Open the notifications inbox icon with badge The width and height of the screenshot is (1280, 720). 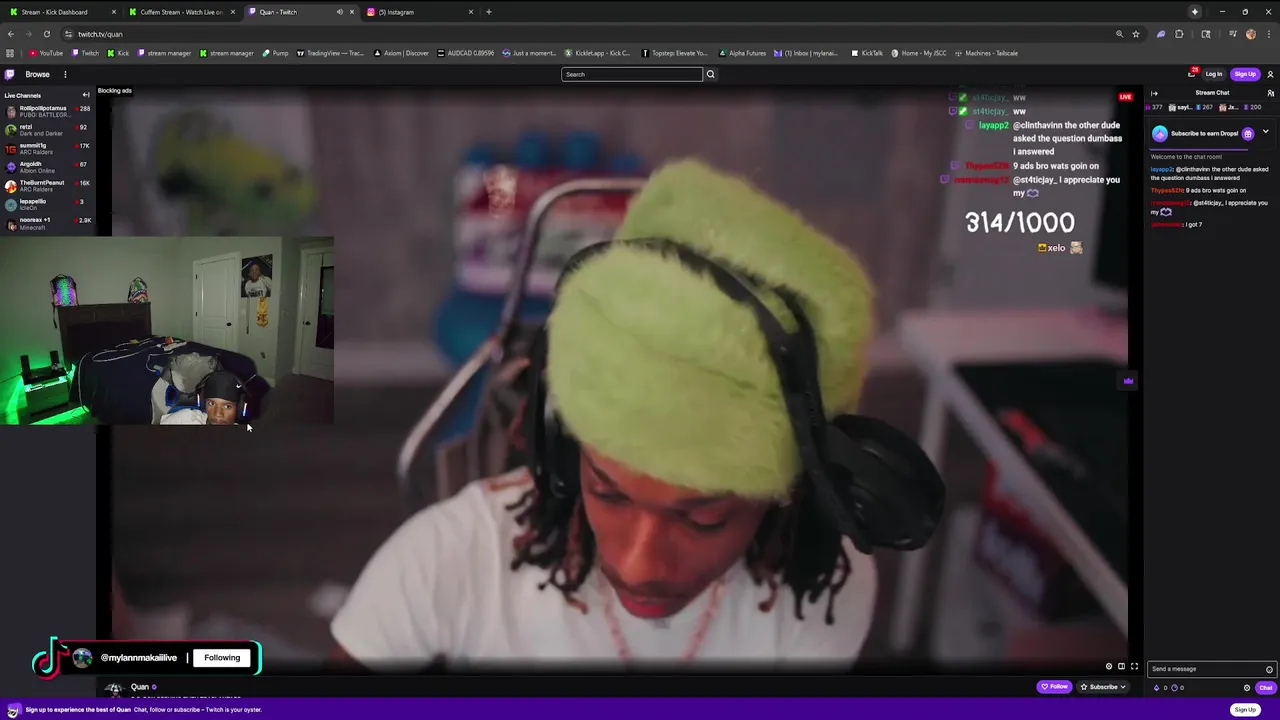pyautogui.click(x=1192, y=74)
